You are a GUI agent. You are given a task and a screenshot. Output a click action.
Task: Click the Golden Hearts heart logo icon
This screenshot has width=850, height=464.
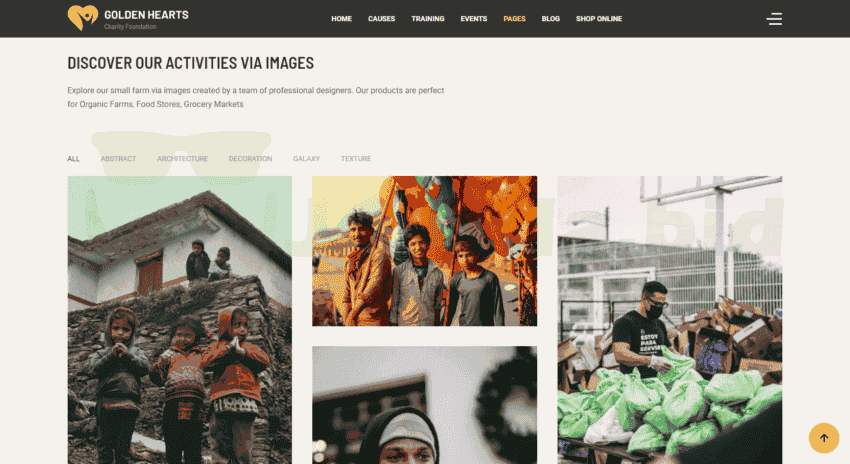(x=82, y=18)
